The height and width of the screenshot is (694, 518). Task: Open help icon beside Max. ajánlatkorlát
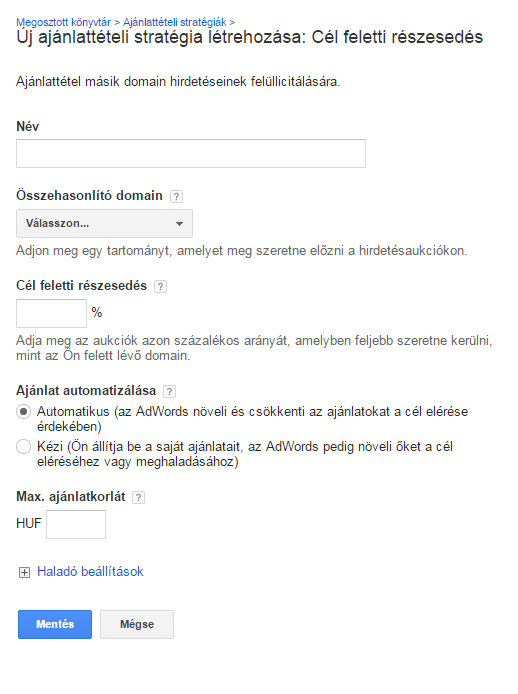tap(139, 497)
